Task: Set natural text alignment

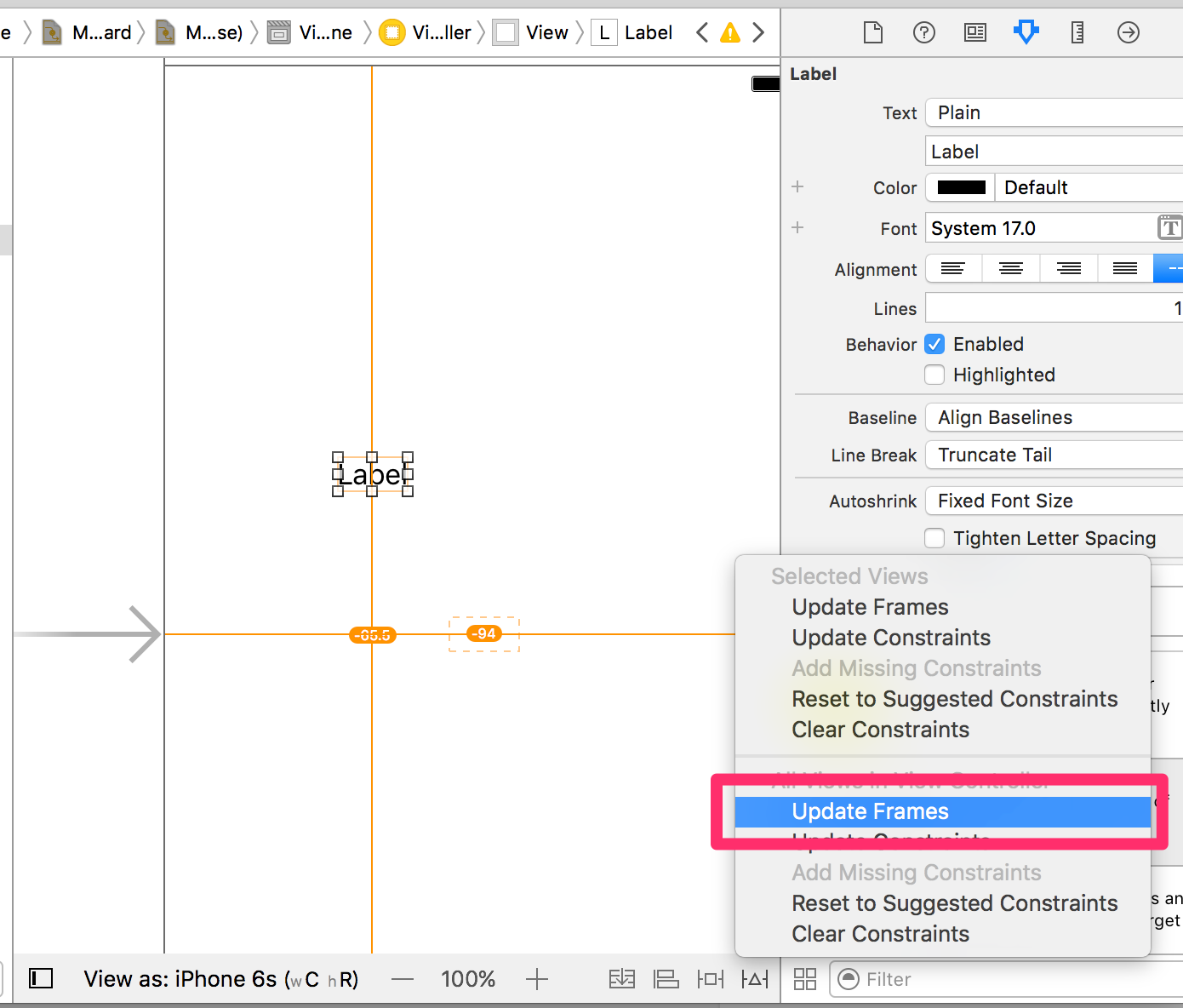Action: tap(1169, 269)
